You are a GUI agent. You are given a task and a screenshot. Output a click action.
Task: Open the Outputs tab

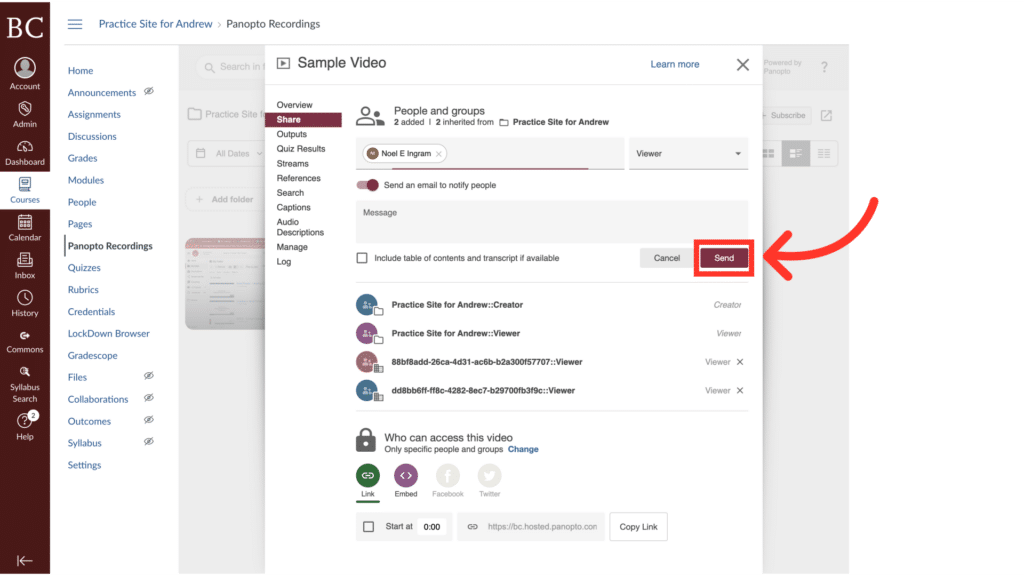coord(291,134)
